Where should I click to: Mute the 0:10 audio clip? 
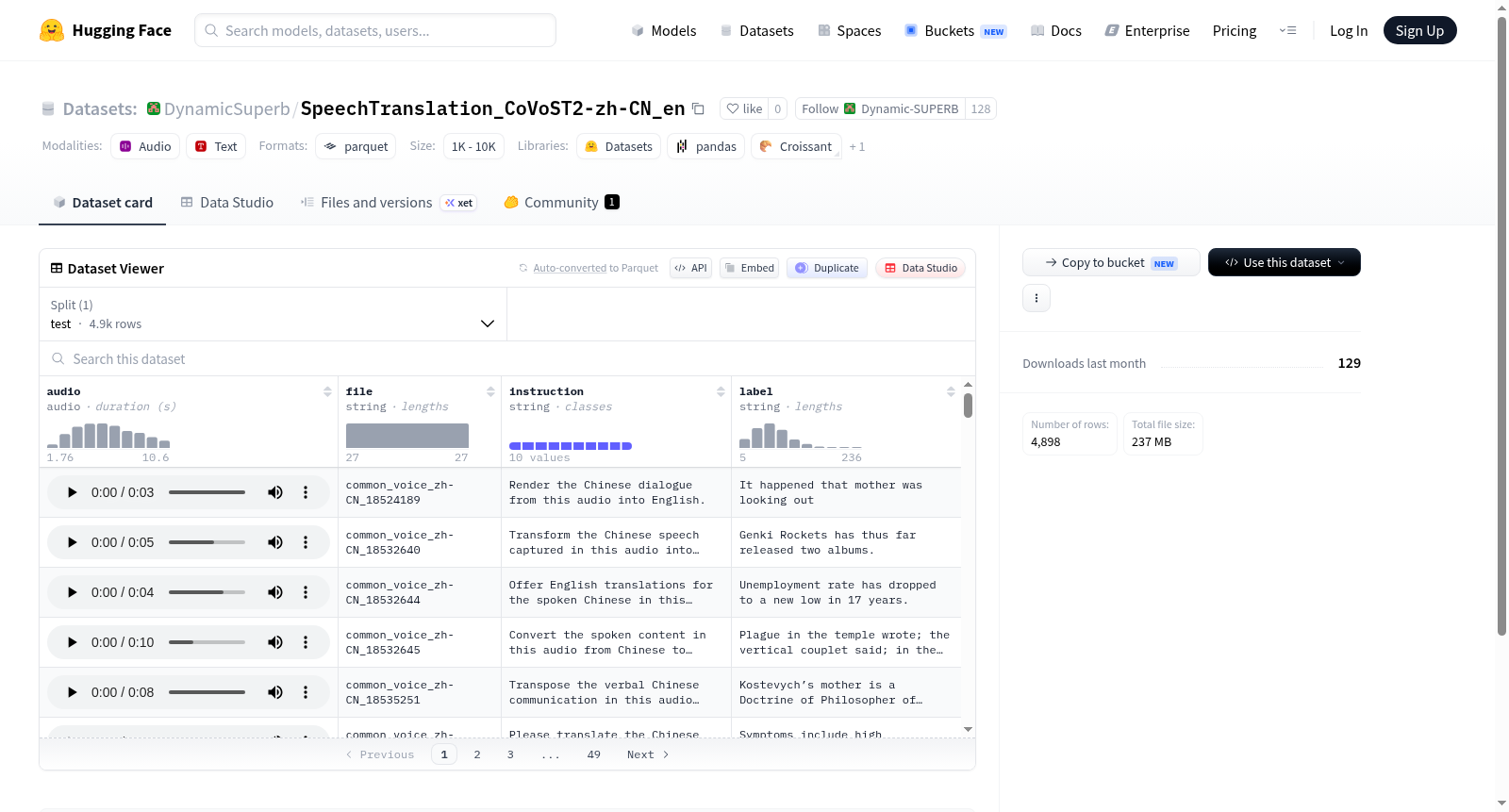click(275, 642)
